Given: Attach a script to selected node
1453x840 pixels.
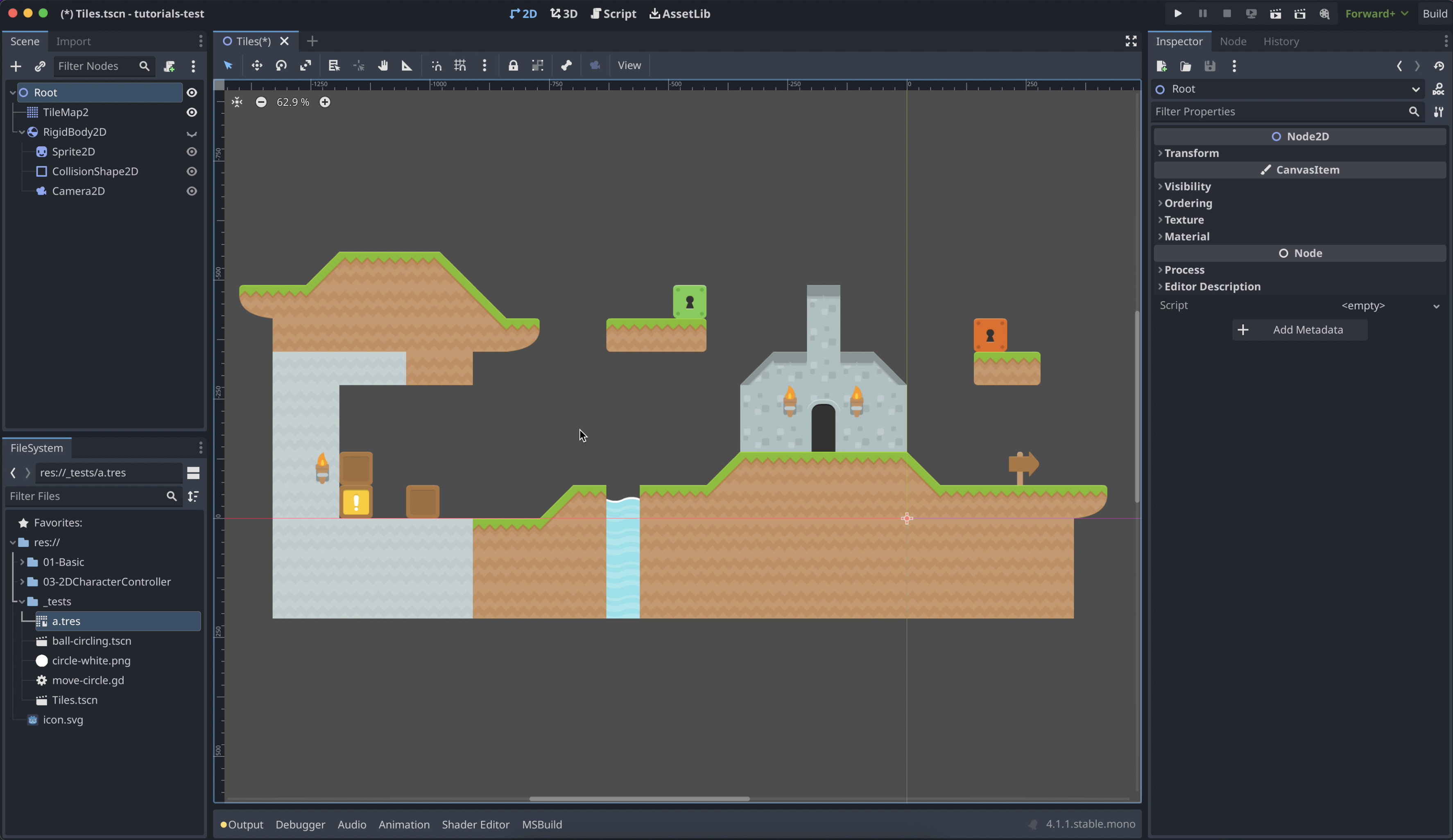Looking at the screenshot, I should click(x=169, y=66).
